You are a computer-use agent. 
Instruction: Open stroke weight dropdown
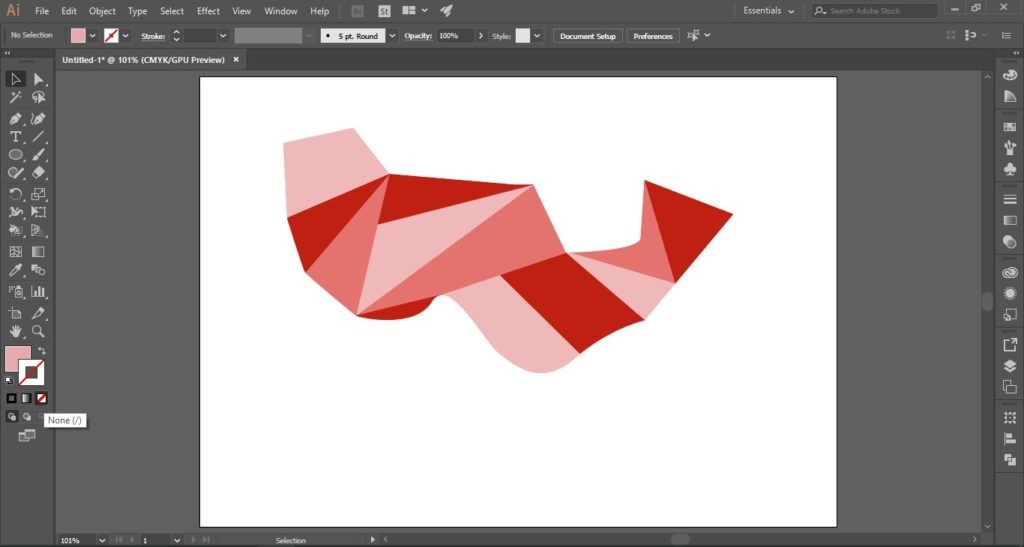tap(223, 36)
